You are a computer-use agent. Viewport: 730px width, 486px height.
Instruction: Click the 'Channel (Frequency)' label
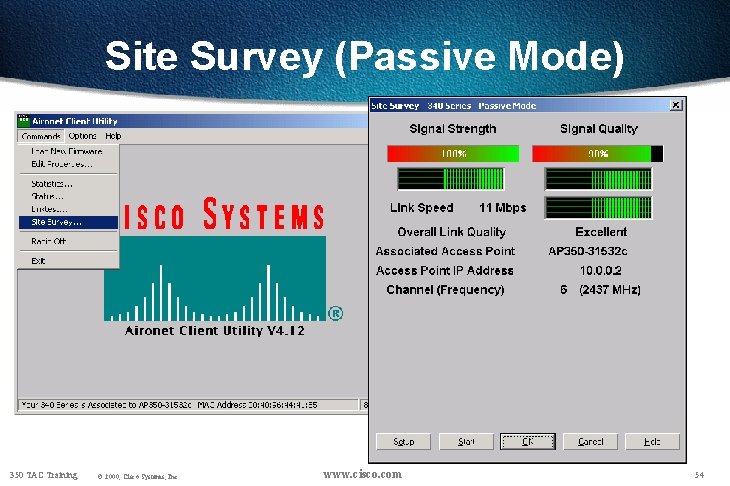(x=445, y=290)
